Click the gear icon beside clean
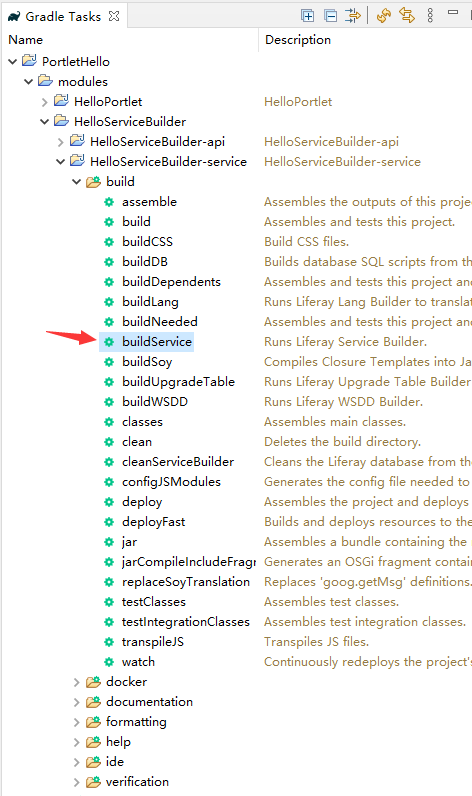Image resolution: width=472 pixels, height=796 pixels. point(109,442)
